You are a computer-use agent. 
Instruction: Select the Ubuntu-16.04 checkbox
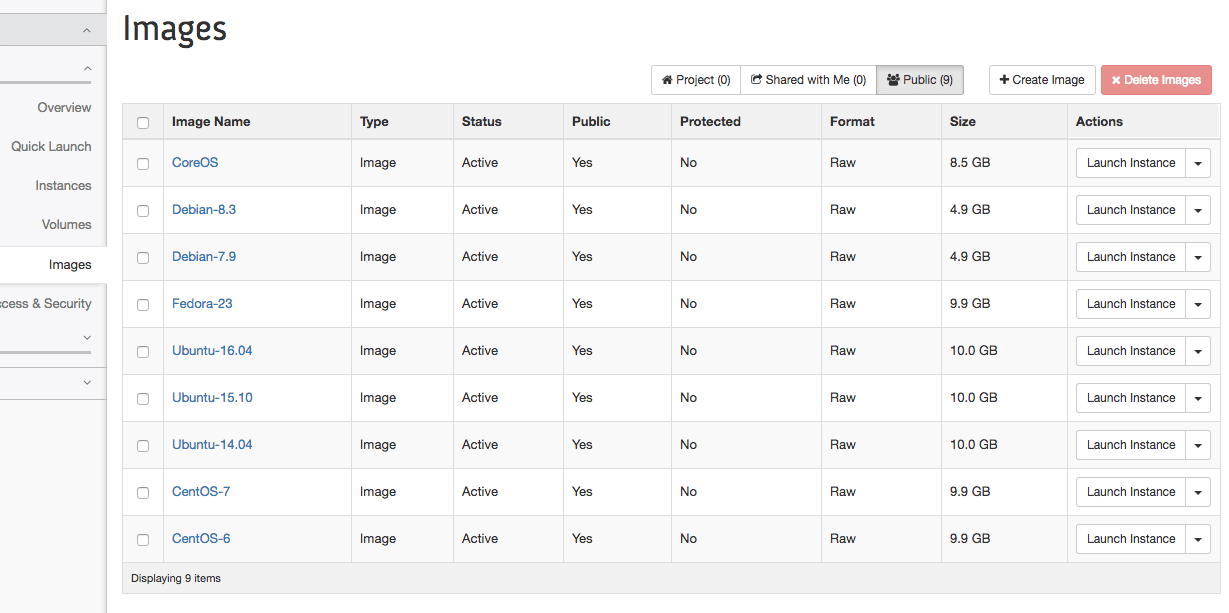pyautogui.click(x=143, y=352)
